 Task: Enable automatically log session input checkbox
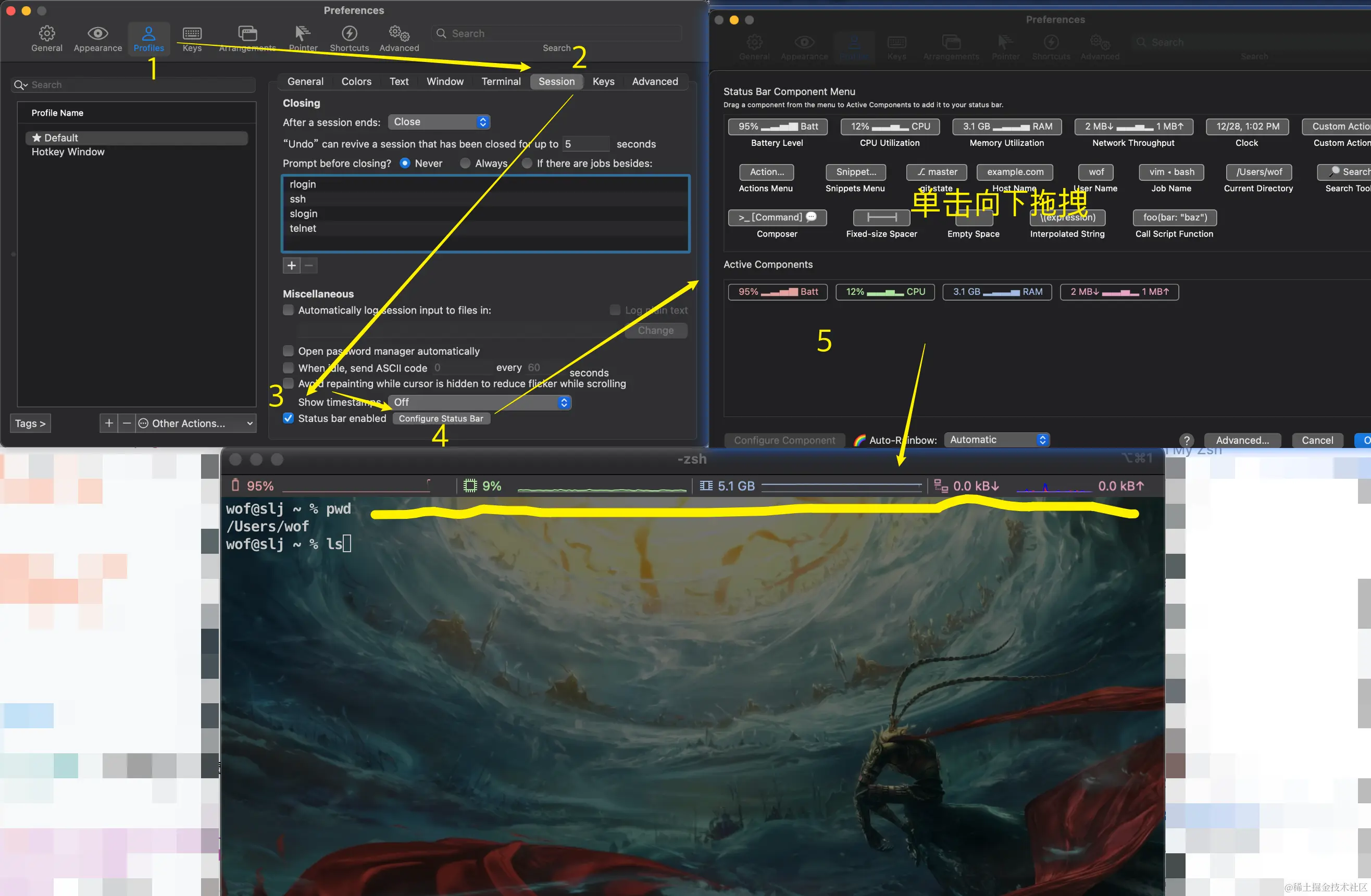pyautogui.click(x=289, y=310)
